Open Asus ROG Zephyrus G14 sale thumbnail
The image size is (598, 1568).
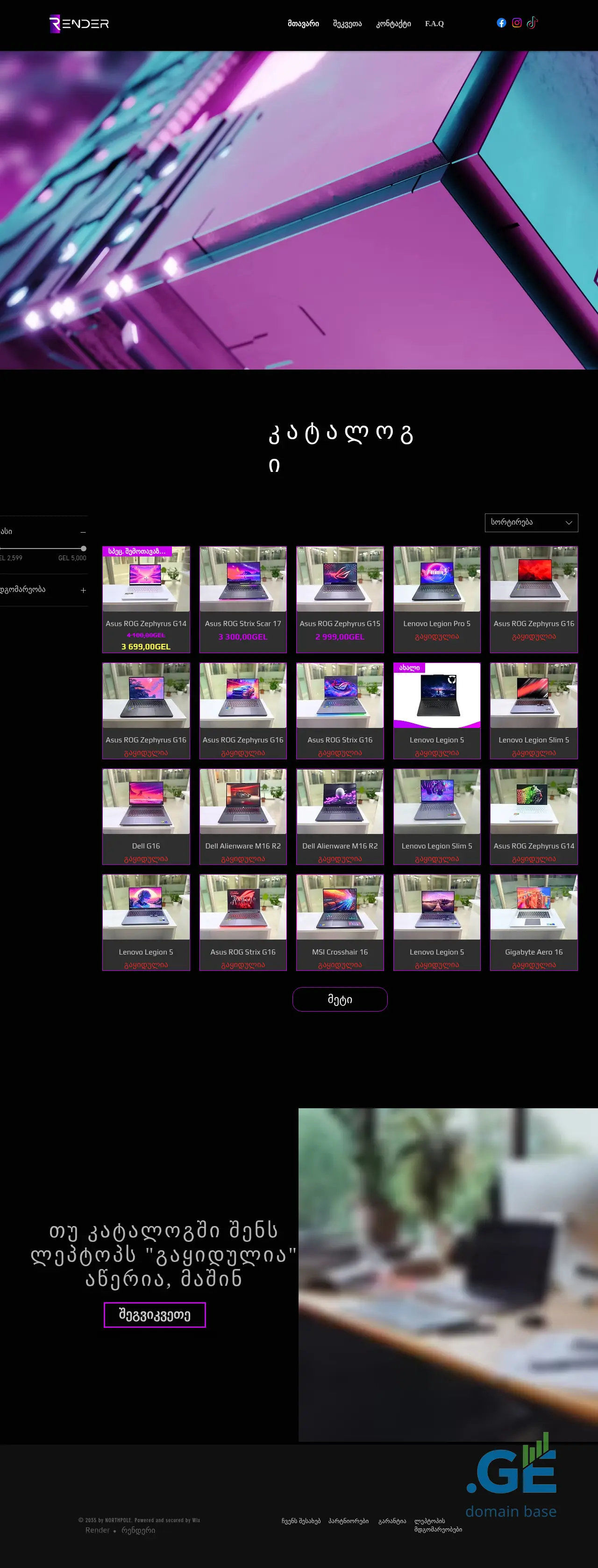click(146, 579)
